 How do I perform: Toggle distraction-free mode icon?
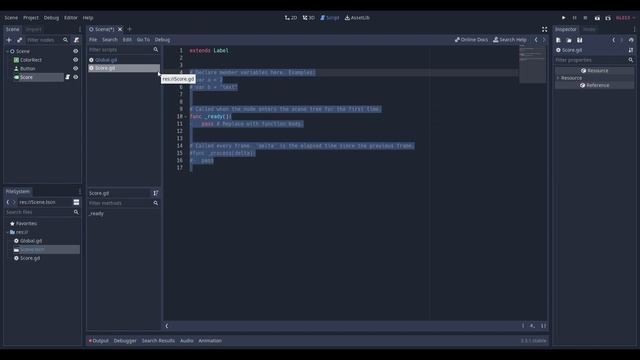[x=544, y=29]
